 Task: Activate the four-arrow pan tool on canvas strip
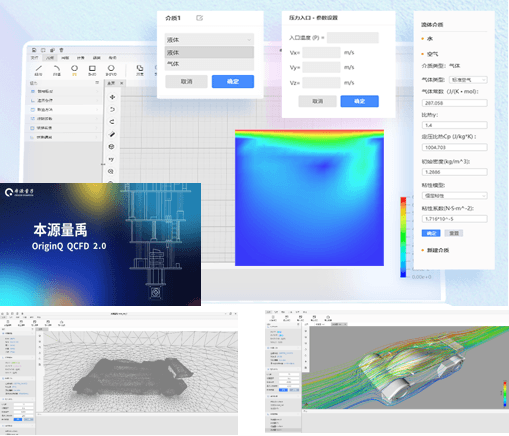112,97
